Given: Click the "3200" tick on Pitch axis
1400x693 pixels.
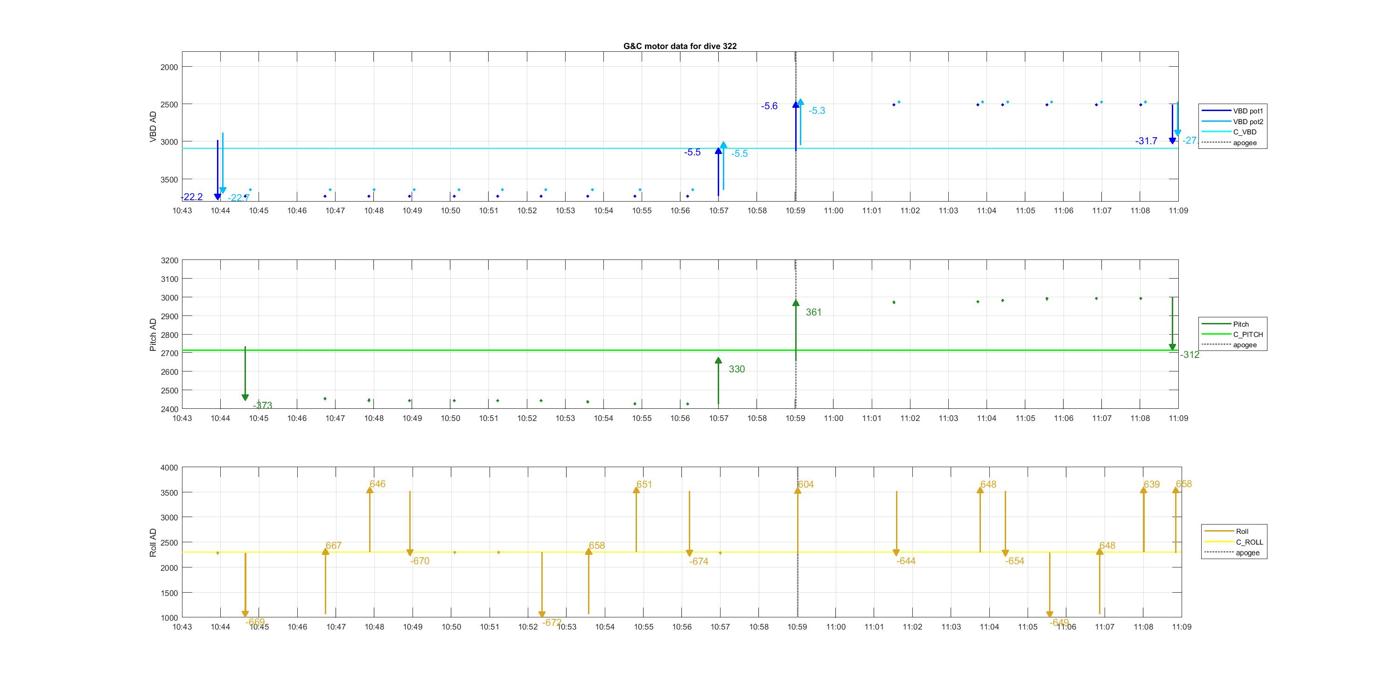Looking at the screenshot, I should click(167, 260).
